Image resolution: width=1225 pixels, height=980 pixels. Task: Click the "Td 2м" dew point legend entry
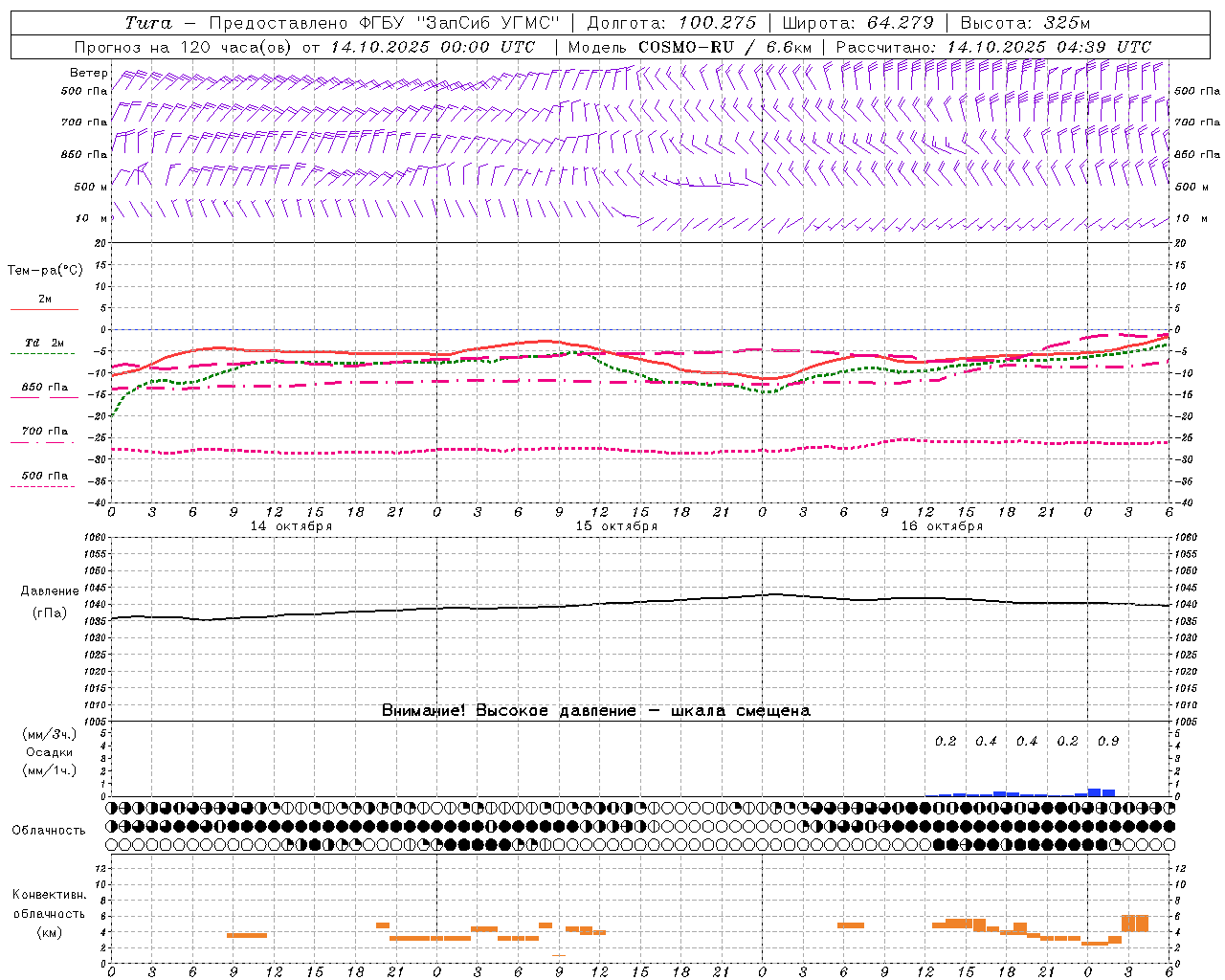click(x=44, y=343)
